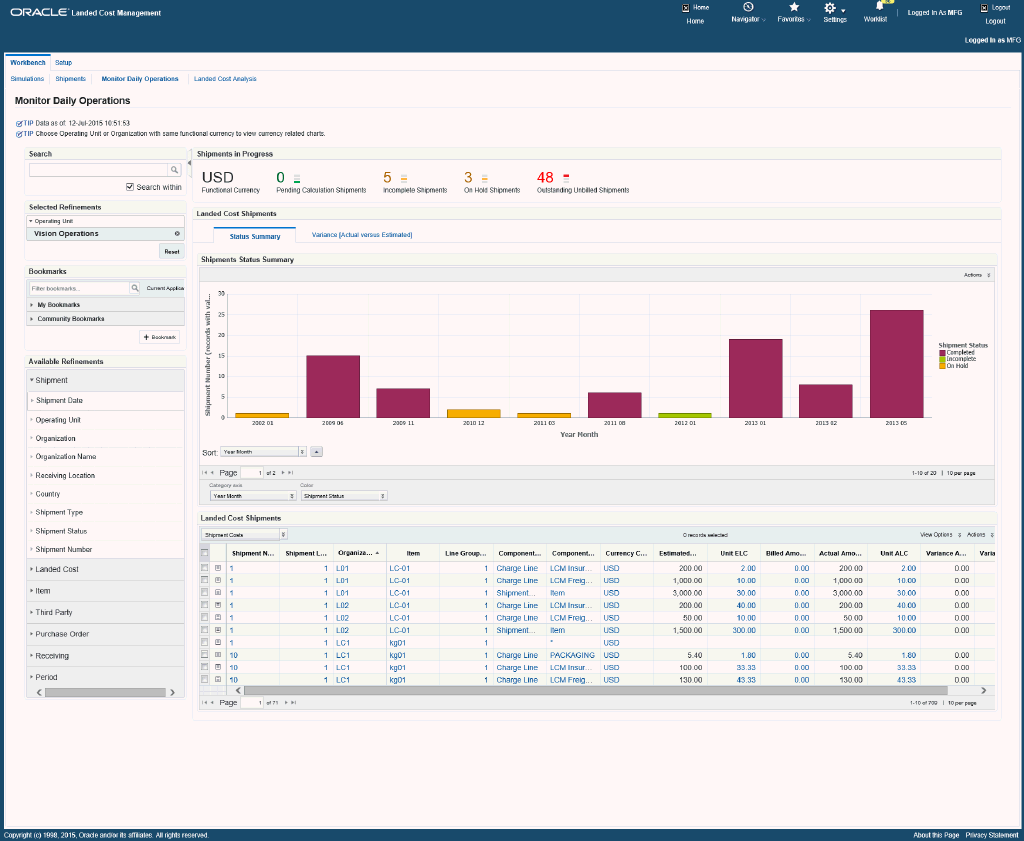Viewport: 1024px width, 841px height.
Task: Open the Landed Cost Analysis subtab
Action: (225, 78)
